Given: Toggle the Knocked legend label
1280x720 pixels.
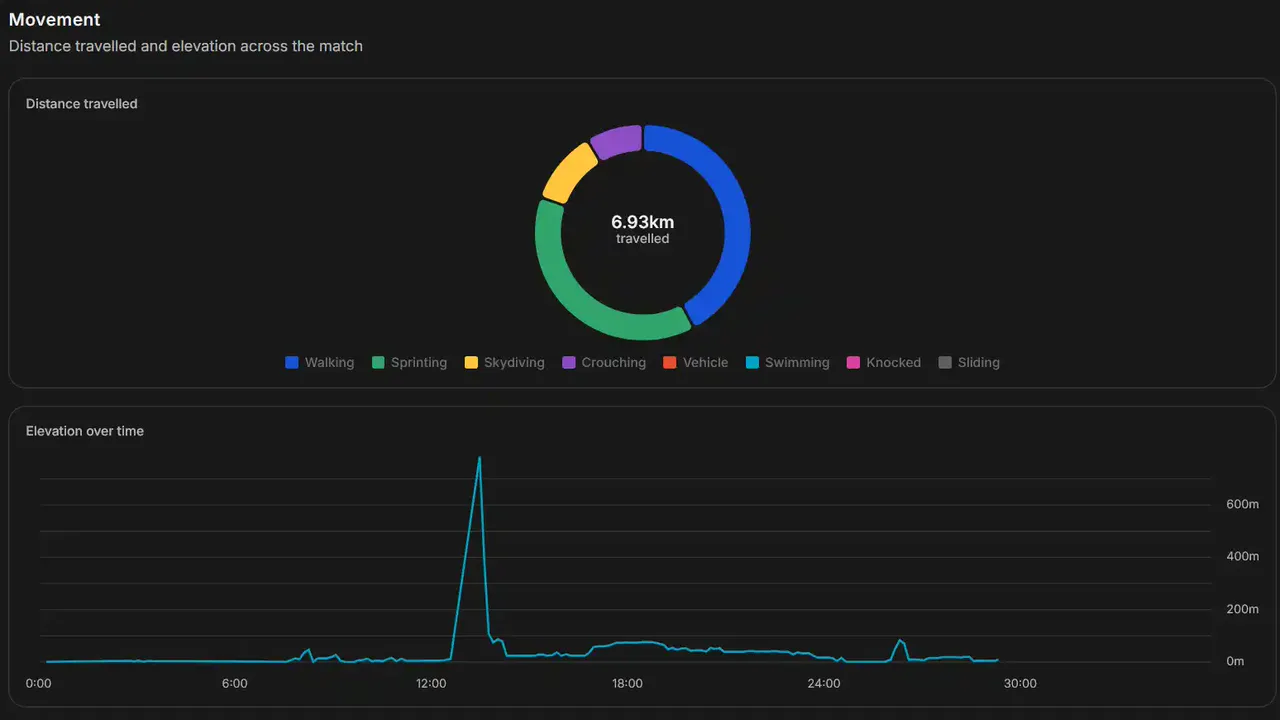Looking at the screenshot, I should coord(893,363).
